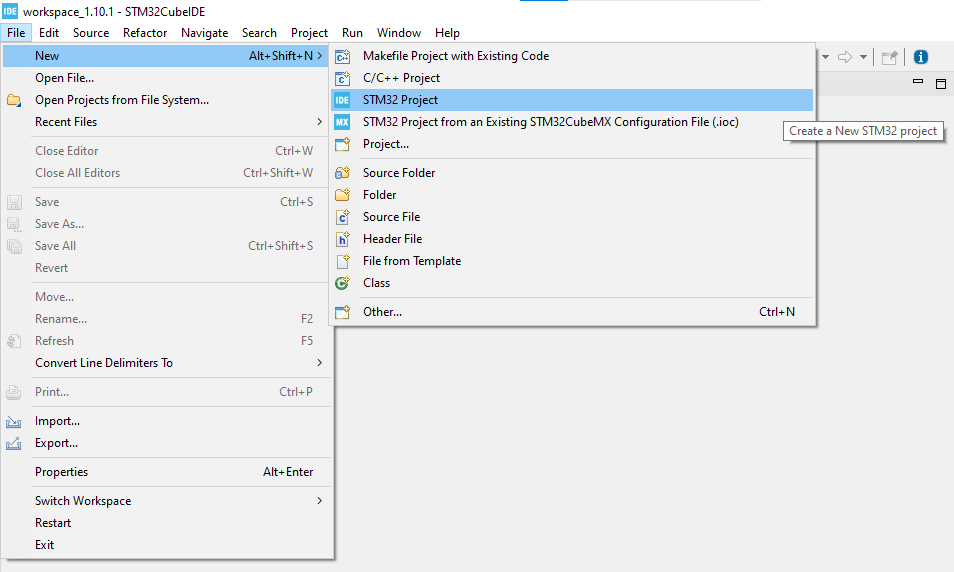
Task: Click the Export icon in File menu
Action: (x=14, y=444)
